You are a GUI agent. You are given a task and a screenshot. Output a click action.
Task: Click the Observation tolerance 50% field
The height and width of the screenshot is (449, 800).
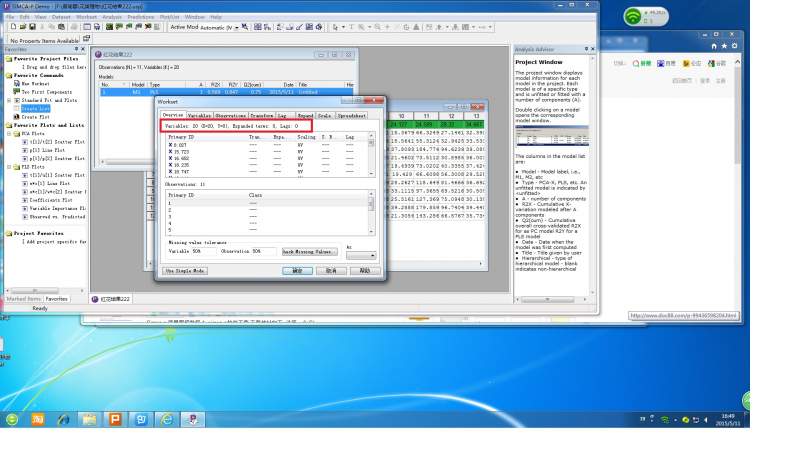point(264,252)
